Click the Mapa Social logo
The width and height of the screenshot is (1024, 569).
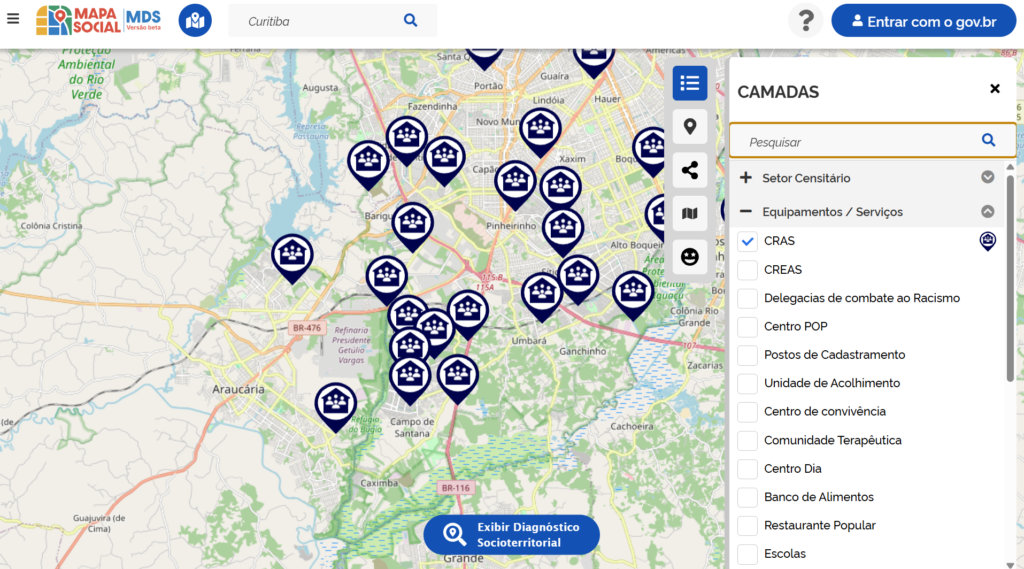pyautogui.click(x=98, y=20)
